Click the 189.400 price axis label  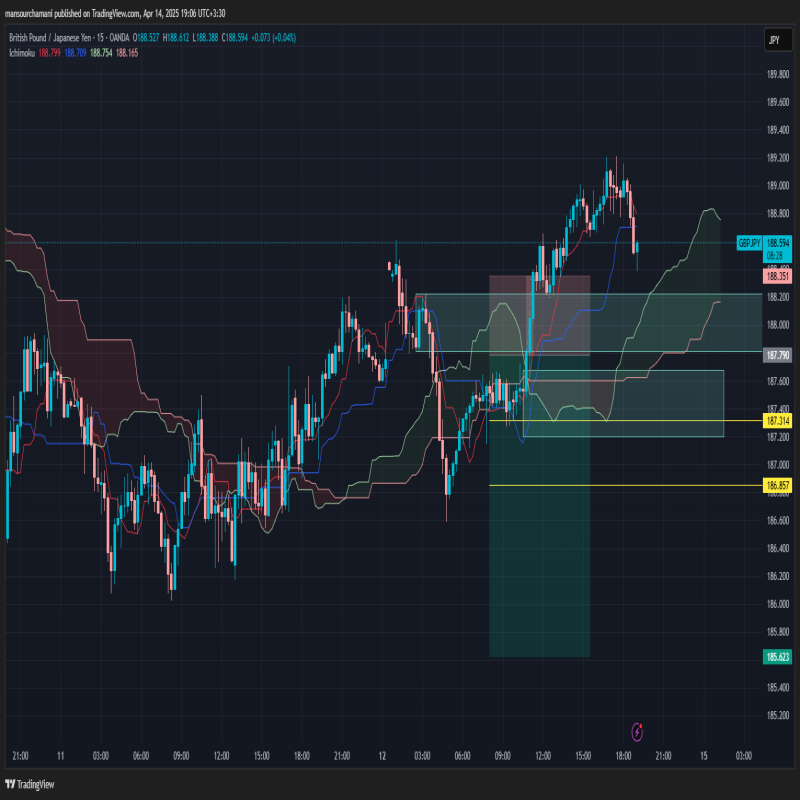click(x=778, y=130)
